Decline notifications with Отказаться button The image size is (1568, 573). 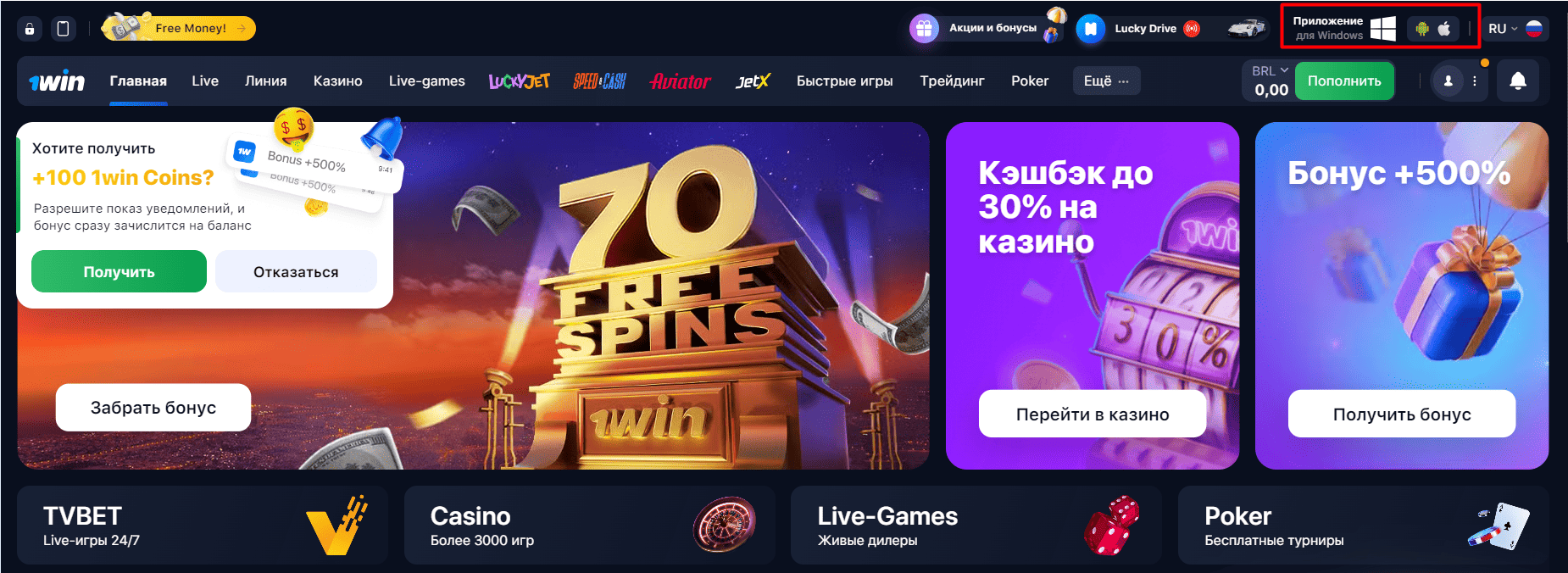click(x=296, y=271)
